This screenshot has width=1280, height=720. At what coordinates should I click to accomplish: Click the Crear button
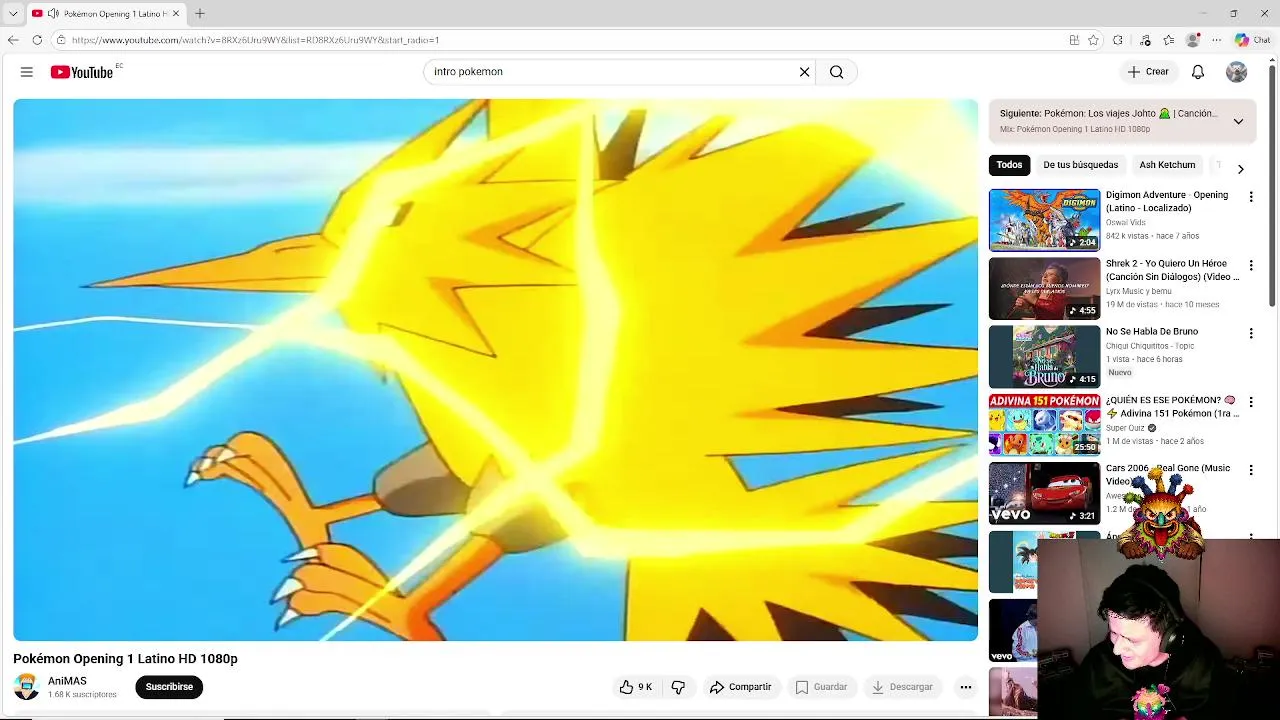pos(1148,72)
